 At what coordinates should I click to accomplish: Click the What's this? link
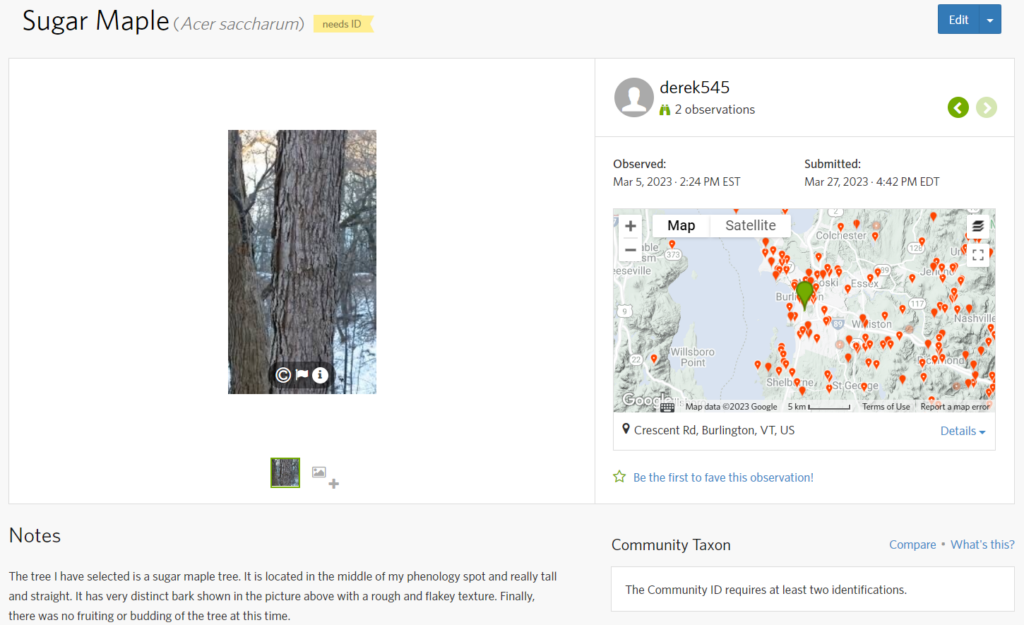point(982,544)
